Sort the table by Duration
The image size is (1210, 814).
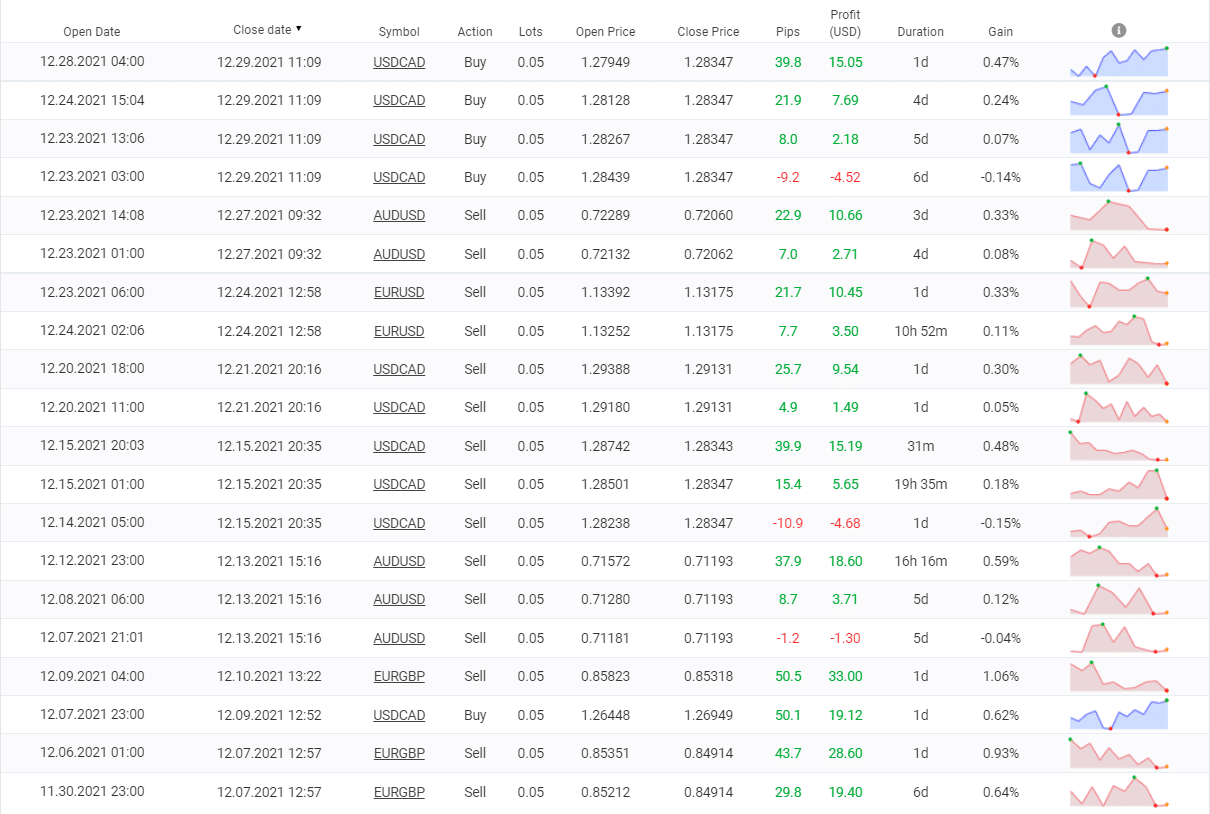tap(919, 31)
